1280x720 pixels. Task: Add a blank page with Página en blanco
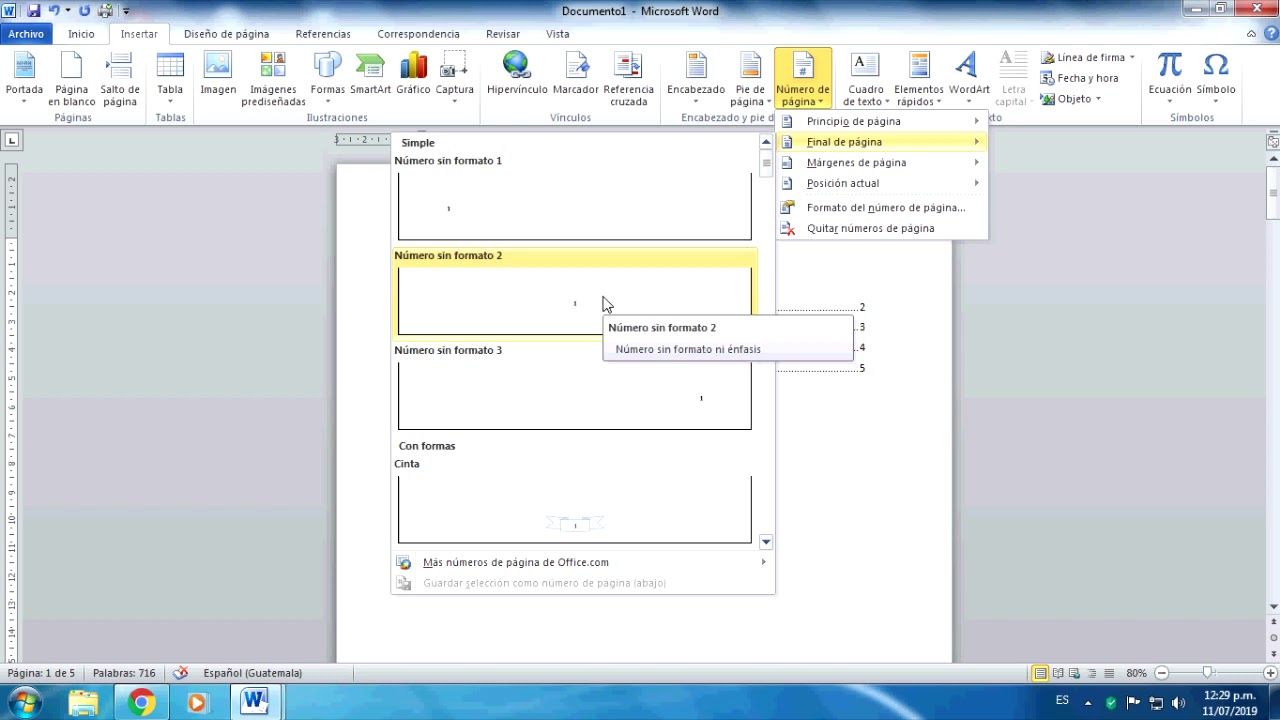tap(72, 79)
